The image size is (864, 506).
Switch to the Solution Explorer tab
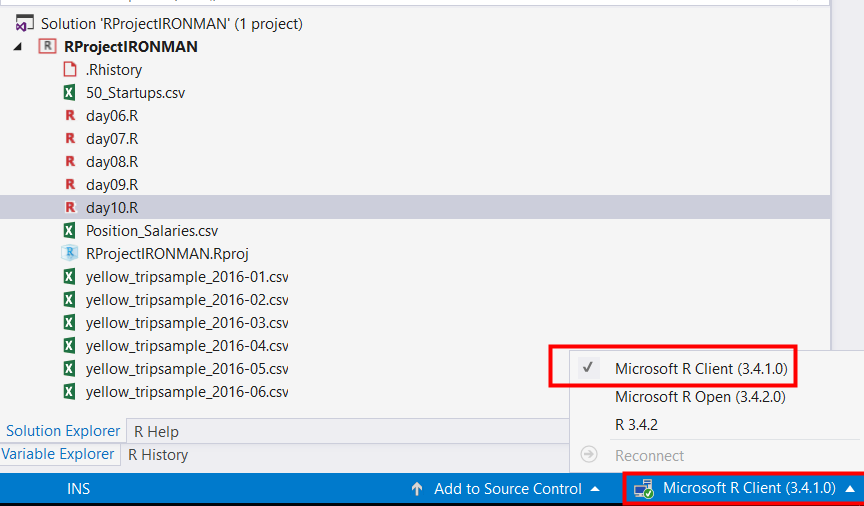coord(63,430)
